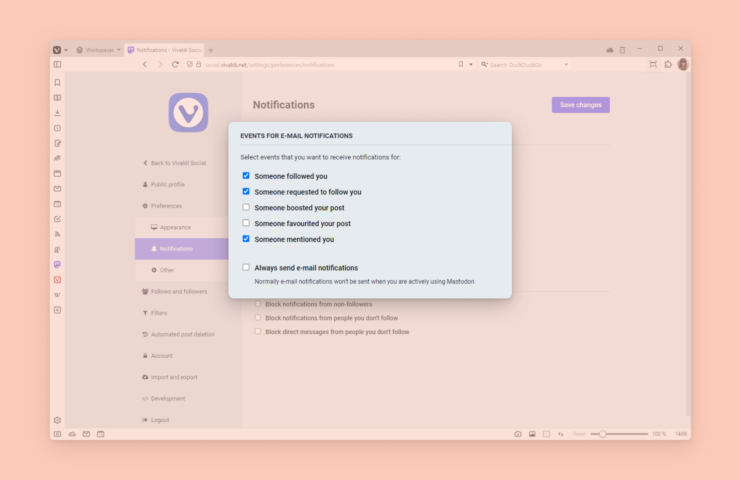The width and height of the screenshot is (740, 480).
Task: Open the Mail panel envelope icon
Action: 57,189
